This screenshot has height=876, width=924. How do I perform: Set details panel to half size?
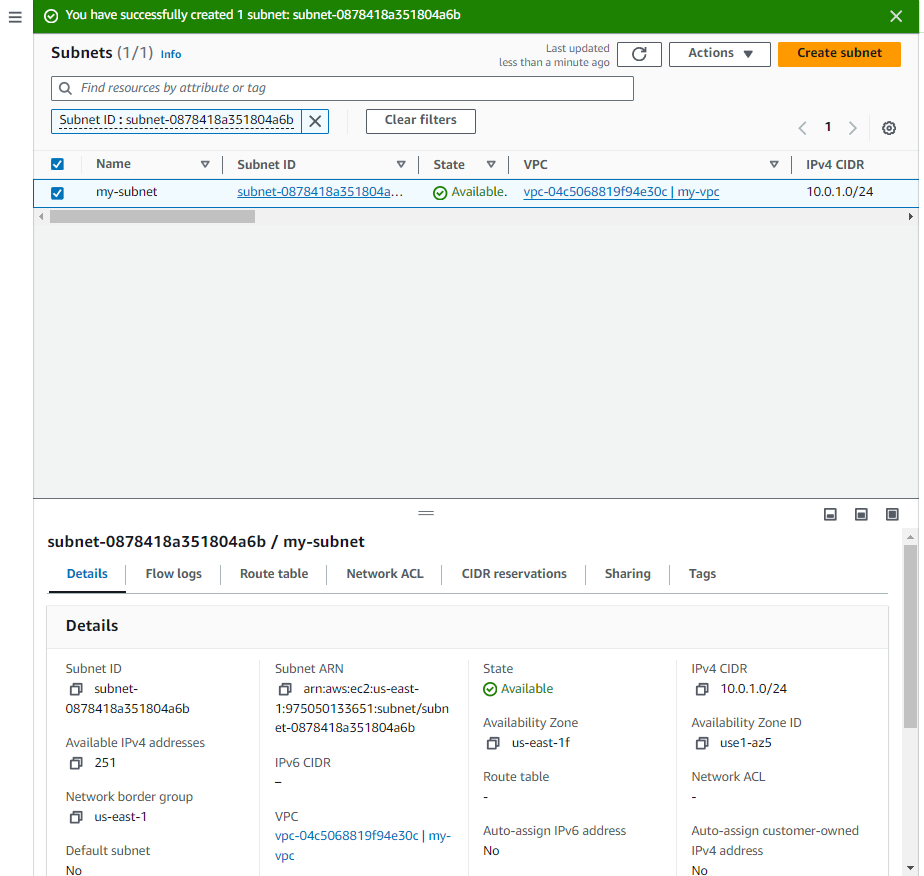(861, 515)
